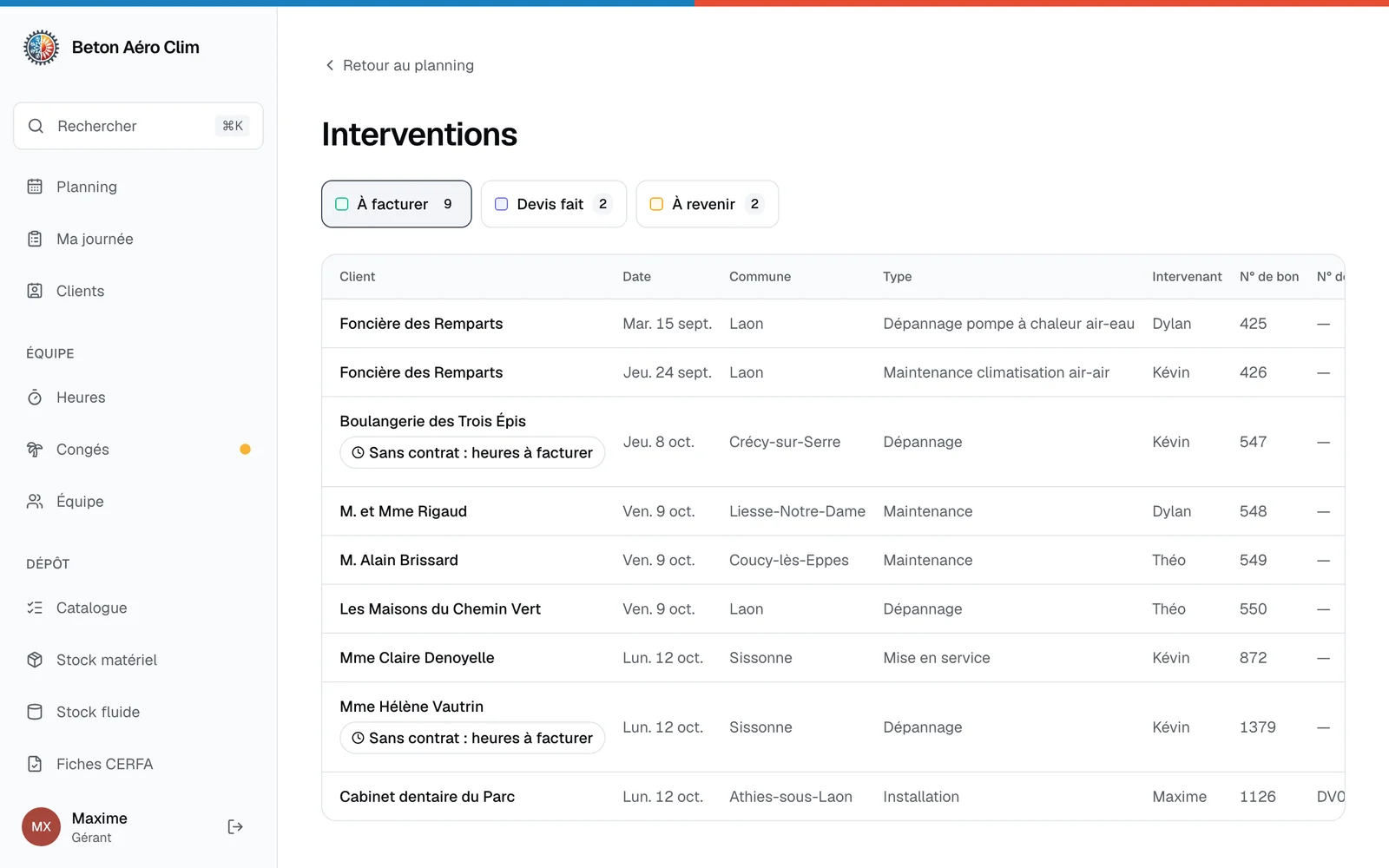Click clock icon in Boulangerie's Sans contrat badge
The width and height of the screenshot is (1389, 868).
(x=358, y=452)
